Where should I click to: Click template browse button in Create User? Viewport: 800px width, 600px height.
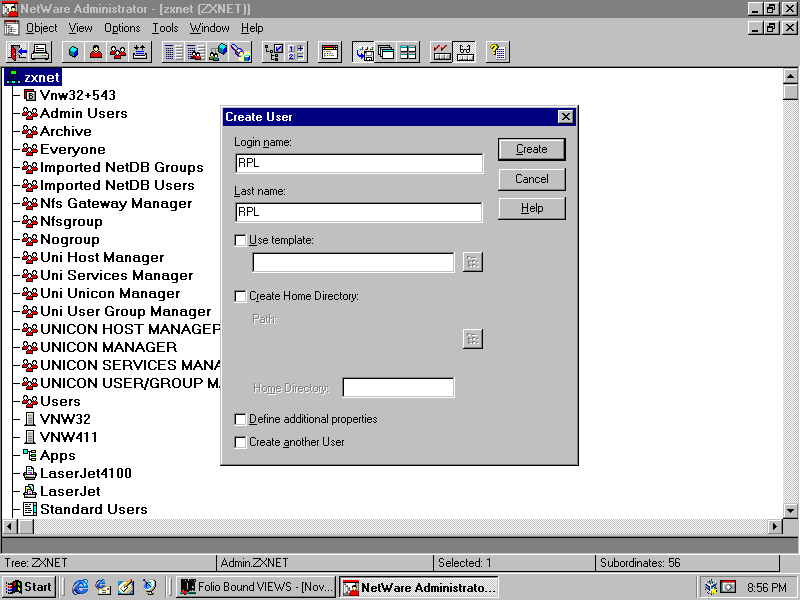pyautogui.click(x=472, y=262)
